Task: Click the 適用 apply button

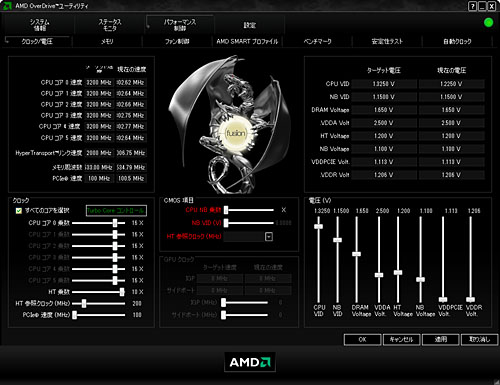Action: (x=440, y=339)
